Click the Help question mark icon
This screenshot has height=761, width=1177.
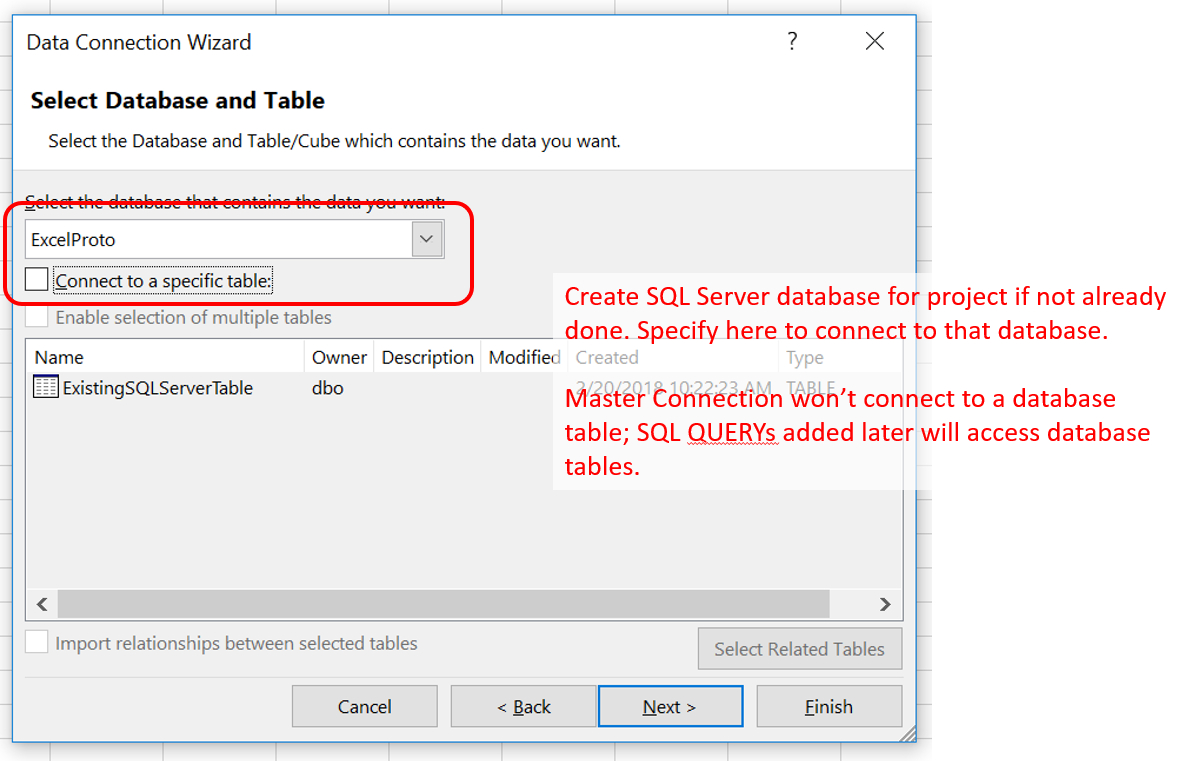coord(791,42)
